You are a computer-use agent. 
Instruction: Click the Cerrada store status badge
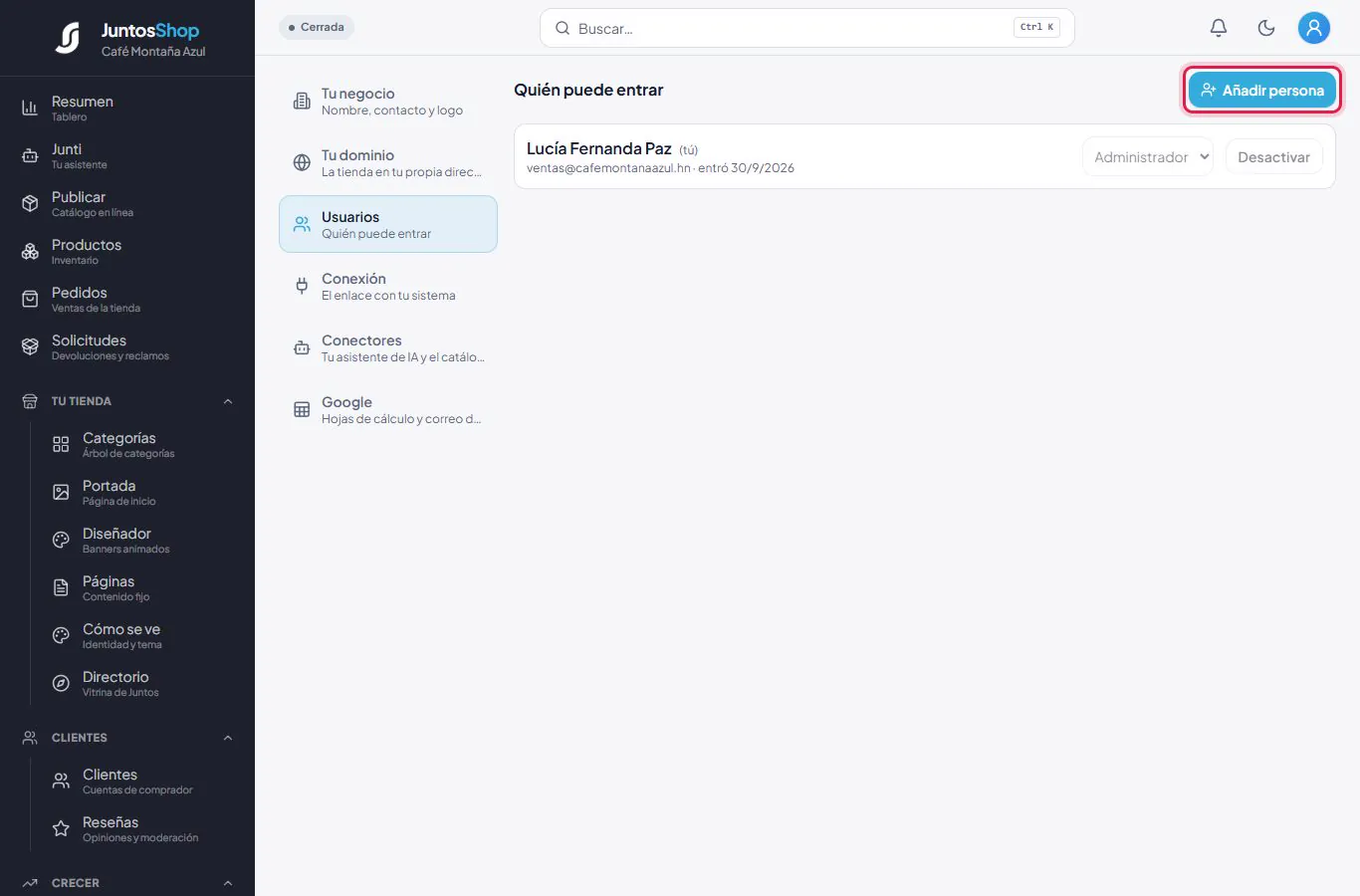tap(317, 27)
